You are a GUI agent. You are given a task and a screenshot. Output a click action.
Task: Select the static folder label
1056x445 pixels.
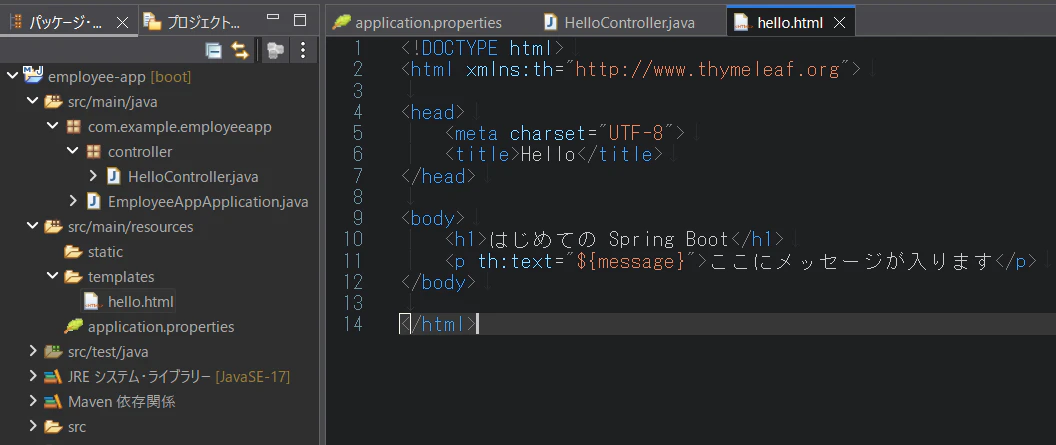coord(105,252)
